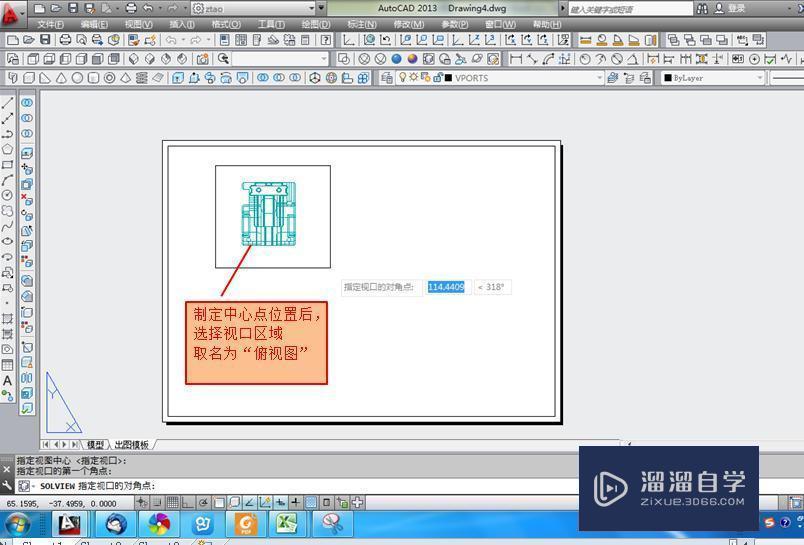Viewport: 804px width, 545px height.
Task: Click the camera create icon
Action: [x=203, y=59]
